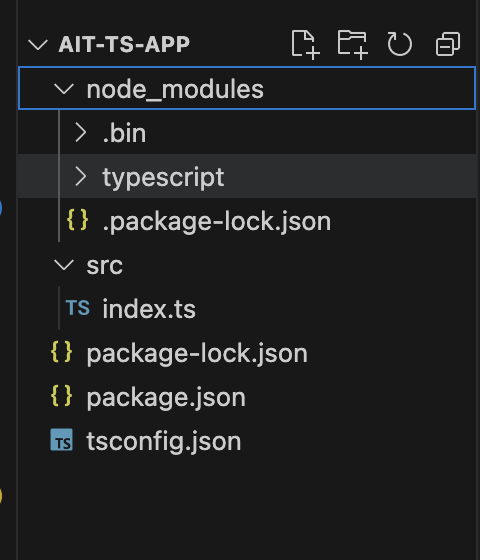Click the New Folder icon
The width and height of the screenshot is (480, 560).
pos(352,45)
